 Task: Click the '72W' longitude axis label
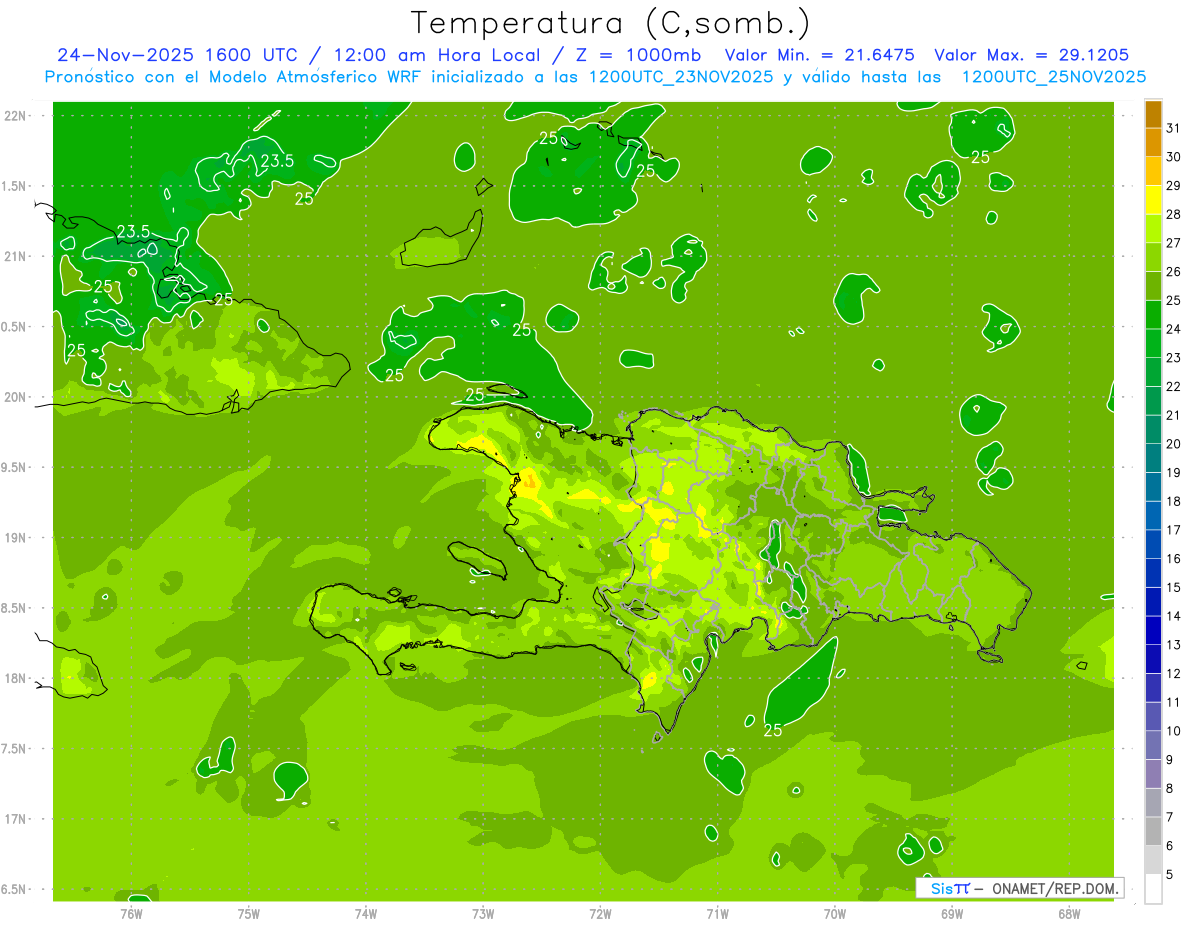pyautogui.click(x=600, y=914)
